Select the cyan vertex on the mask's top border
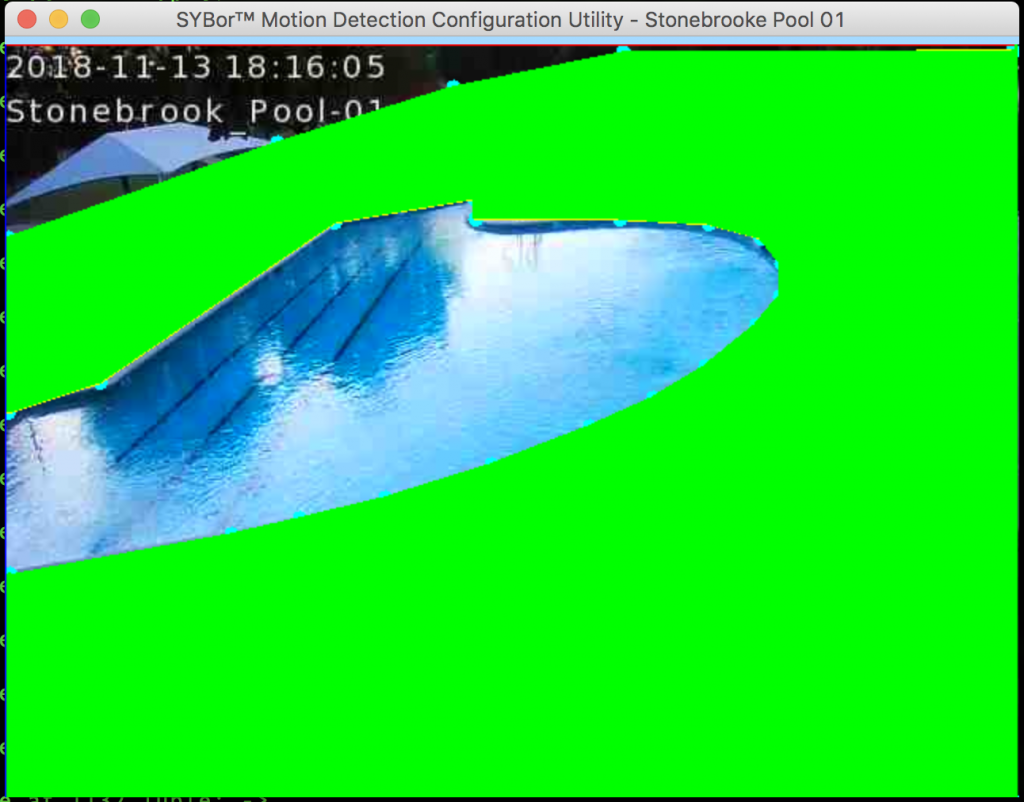This screenshot has width=1024, height=802. pos(623,48)
